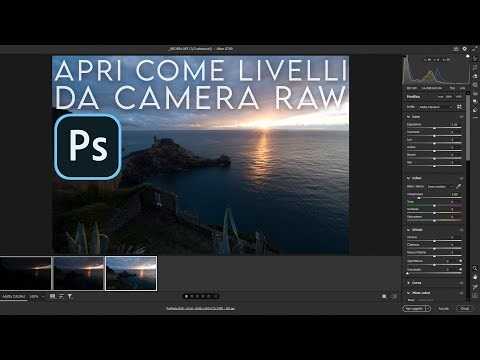This screenshot has height=360, width=480.
Task: Click the Tinta slider
Action: (x=434, y=206)
